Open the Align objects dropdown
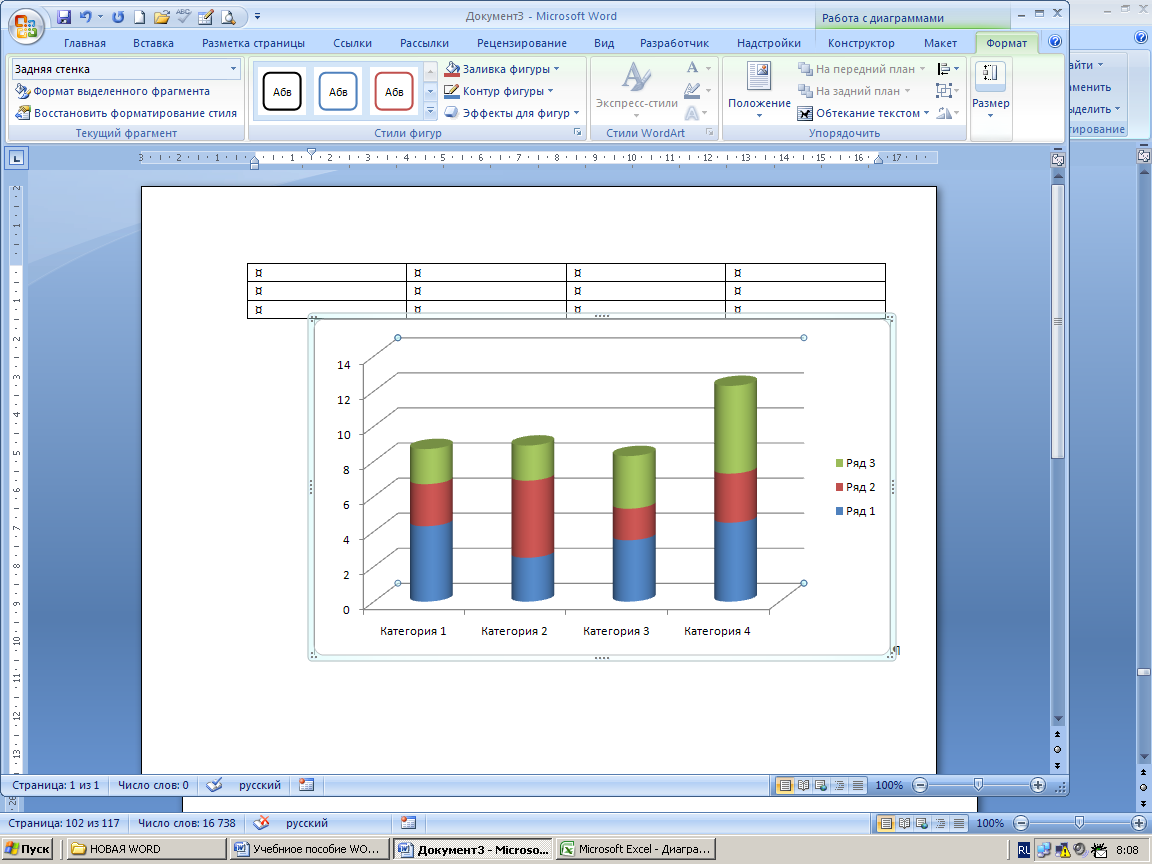 [x=948, y=69]
